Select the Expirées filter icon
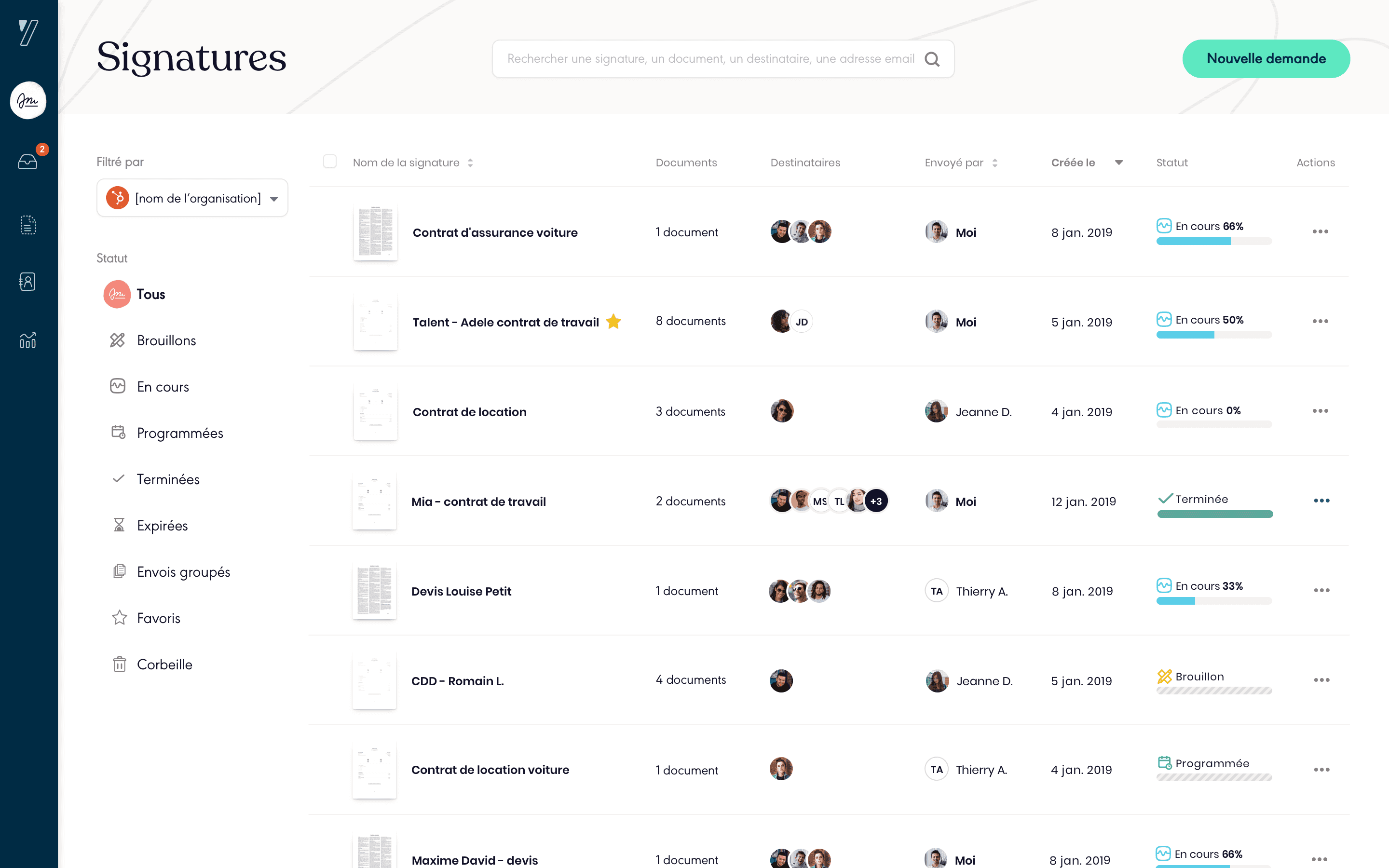 coord(118,525)
